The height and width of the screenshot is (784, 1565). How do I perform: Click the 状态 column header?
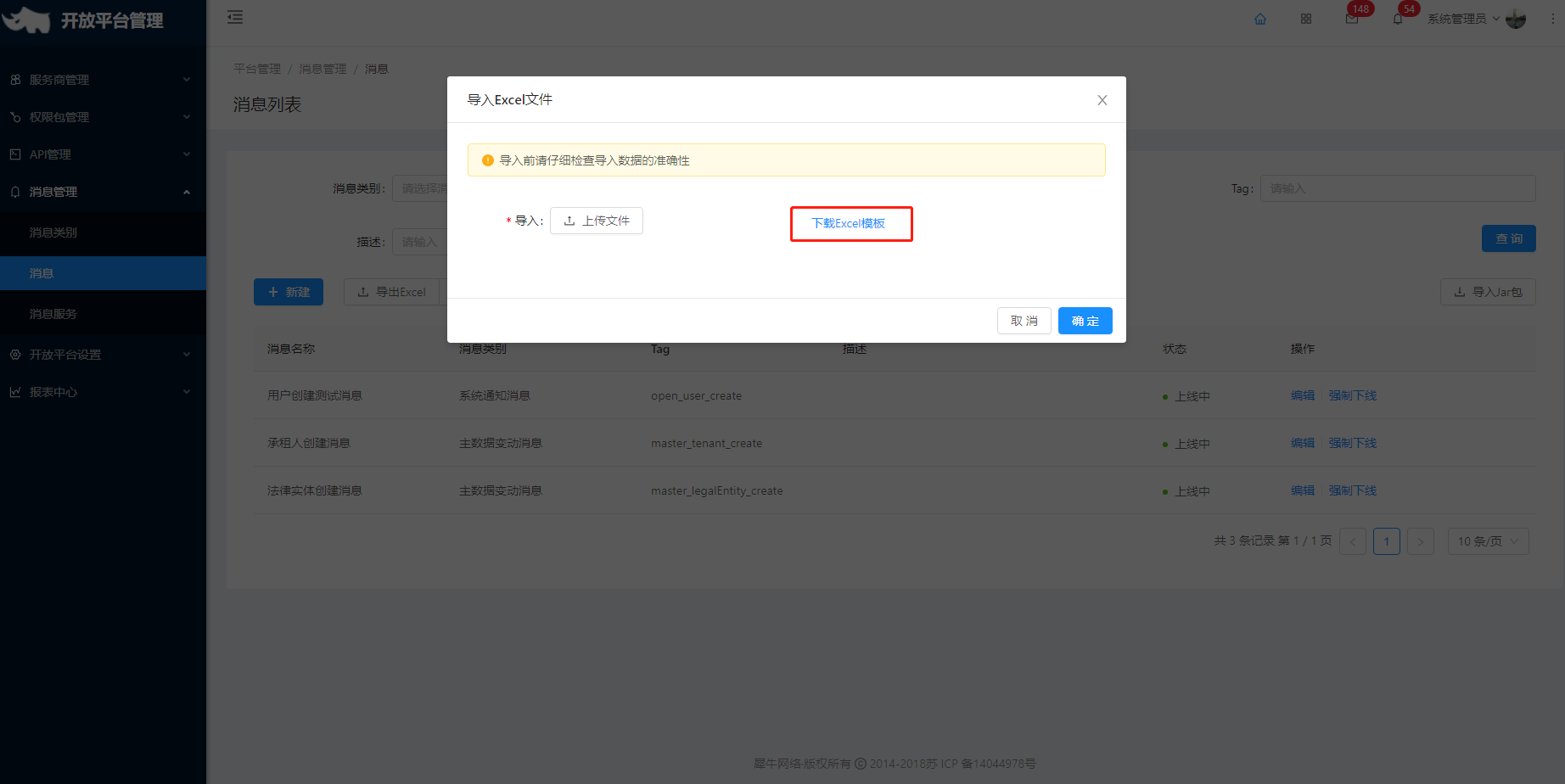[x=1175, y=349]
